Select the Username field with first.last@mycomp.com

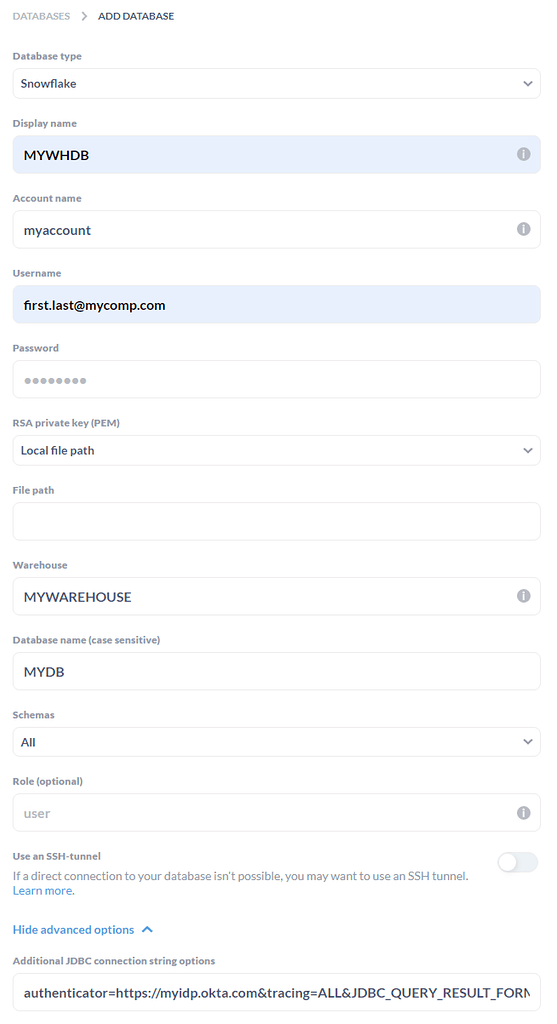276,304
